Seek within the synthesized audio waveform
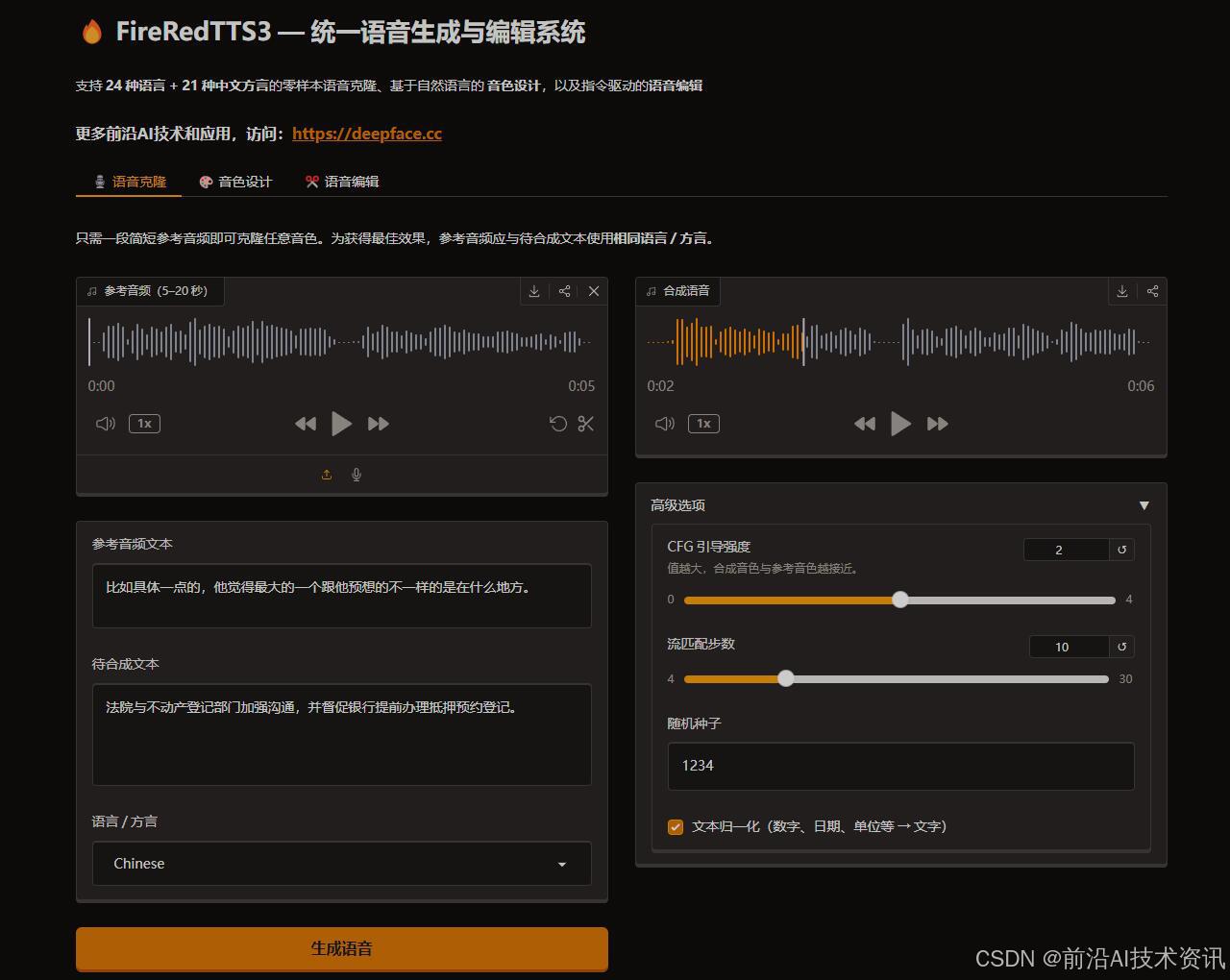The width and height of the screenshot is (1230, 980). (x=900, y=342)
